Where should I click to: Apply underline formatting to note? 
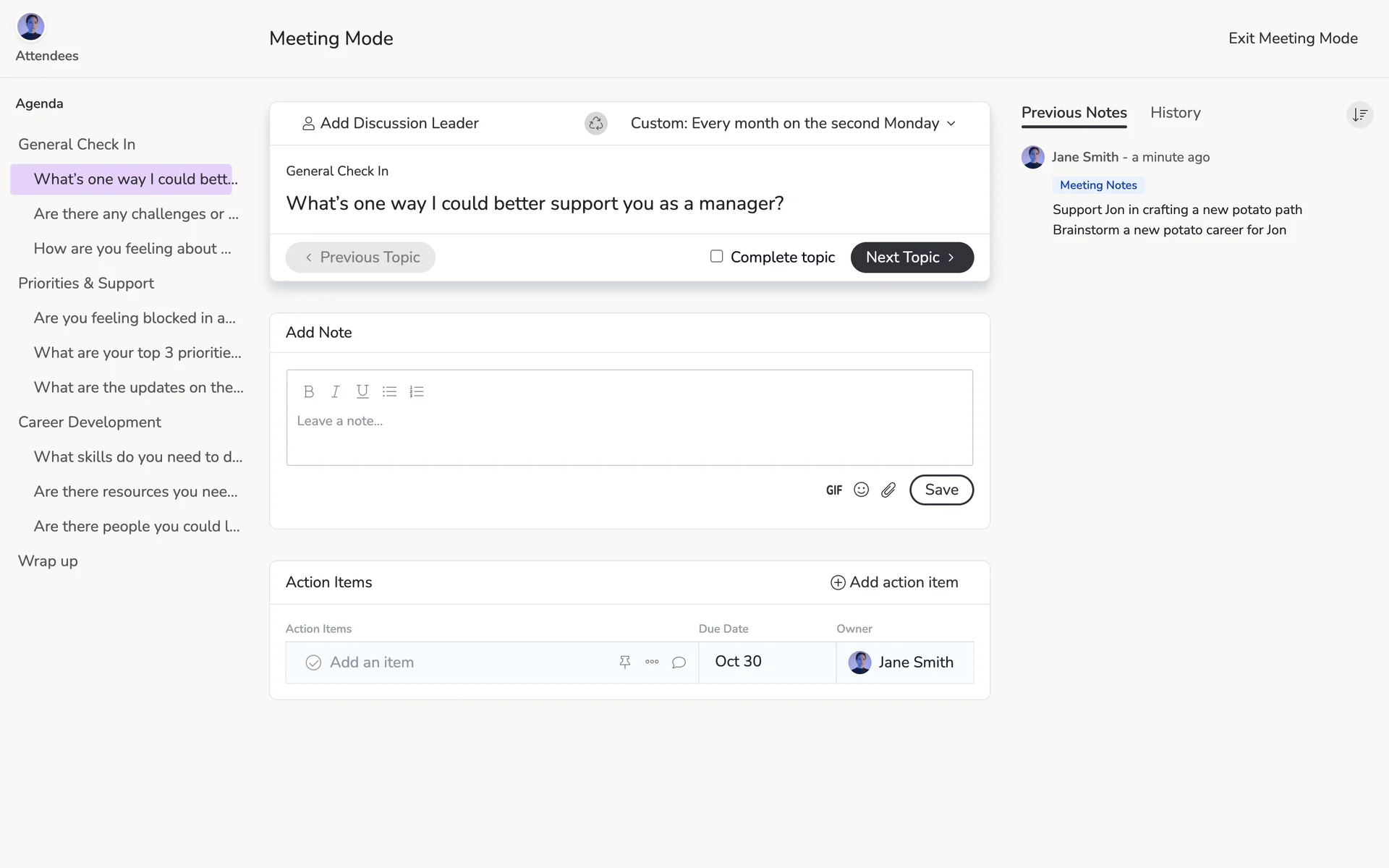tap(362, 391)
